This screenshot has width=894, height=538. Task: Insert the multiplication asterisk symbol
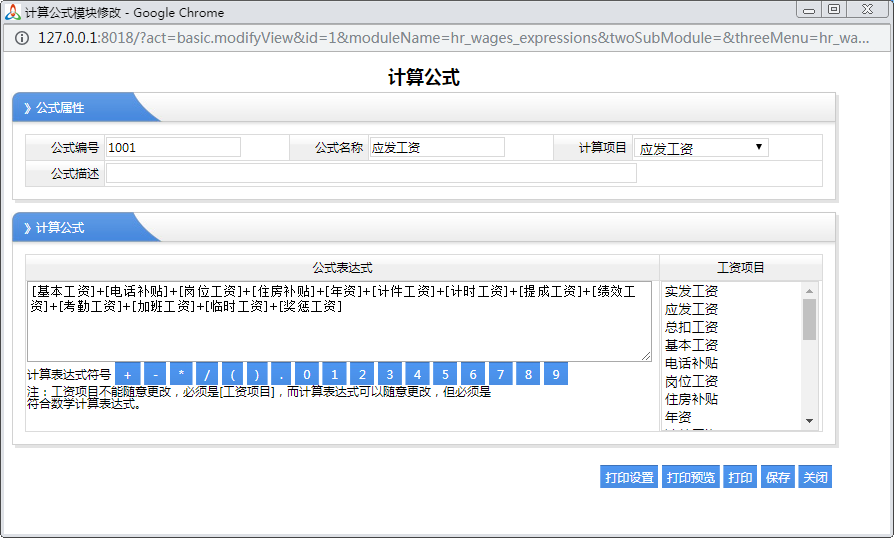click(182, 374)
